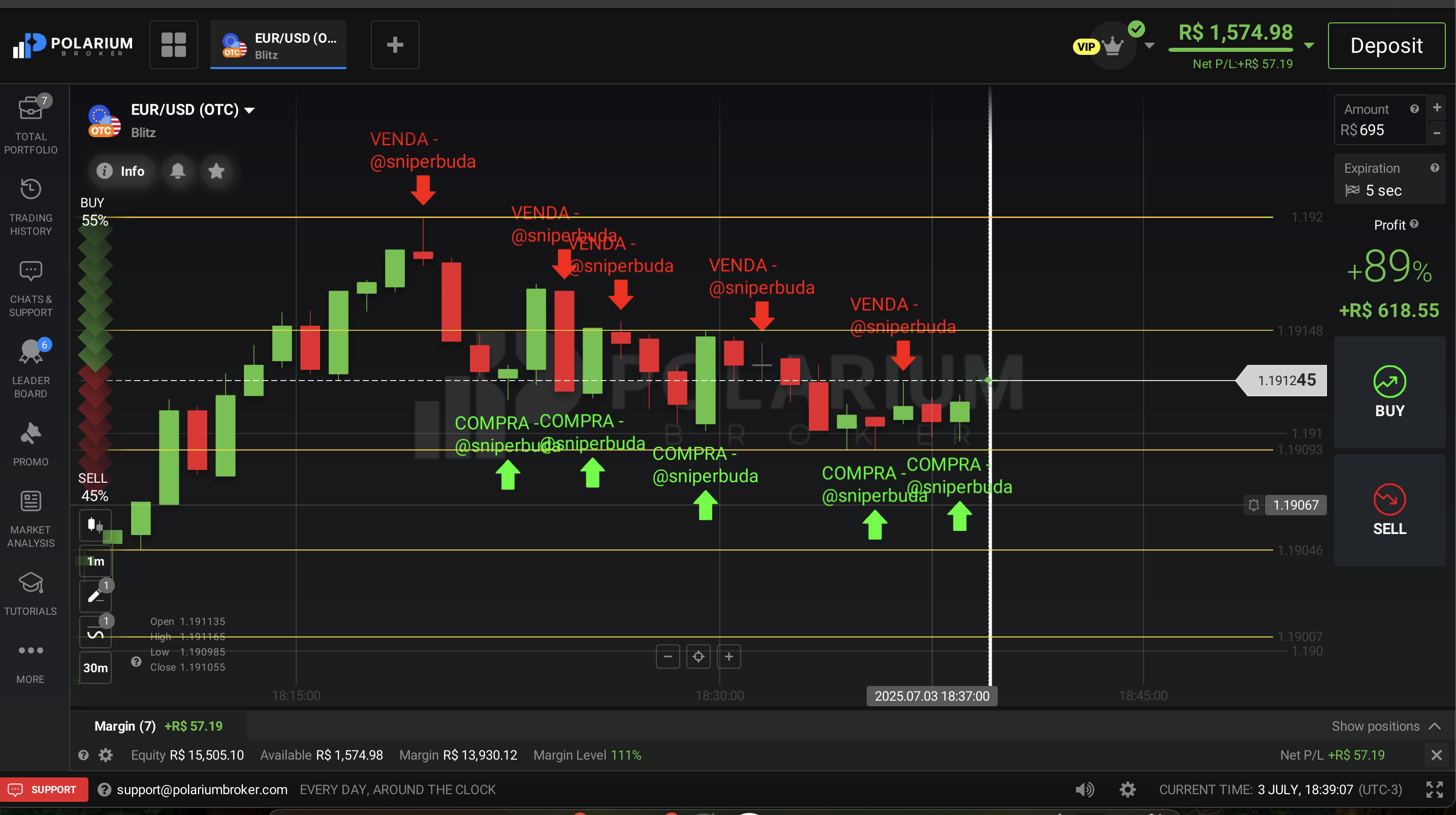Viewport: 1456px width, 815px height.
Task: Add EUR/USD to favorites star
Action: point(216,171)
